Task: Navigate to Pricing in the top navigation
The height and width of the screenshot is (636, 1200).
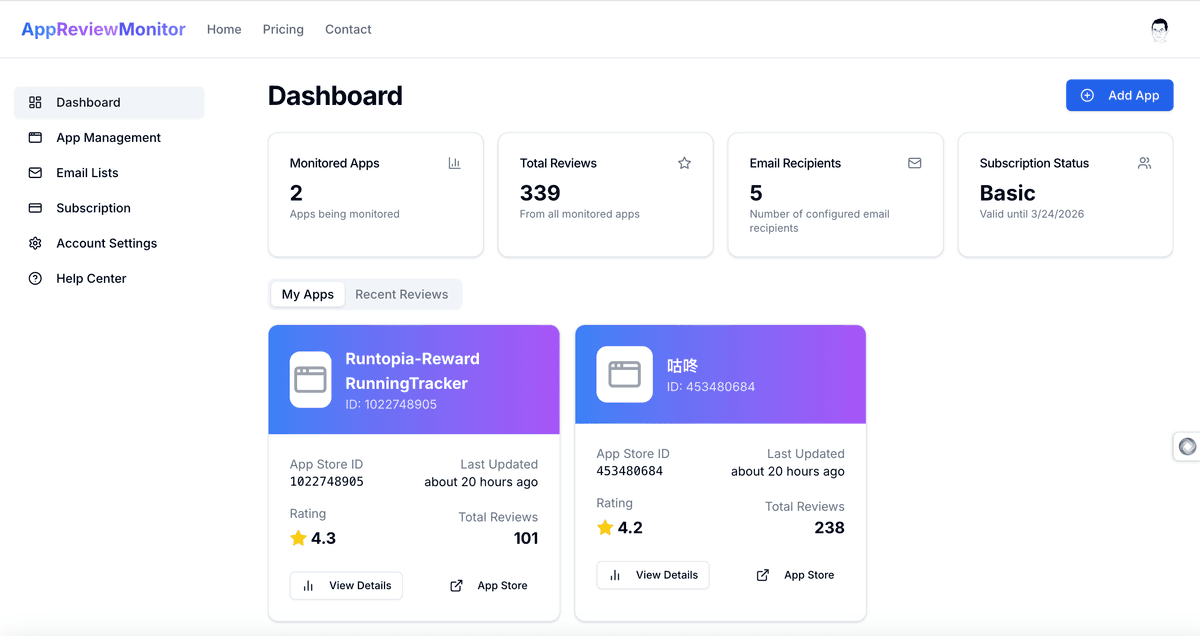Action: (x=283, y=30)
